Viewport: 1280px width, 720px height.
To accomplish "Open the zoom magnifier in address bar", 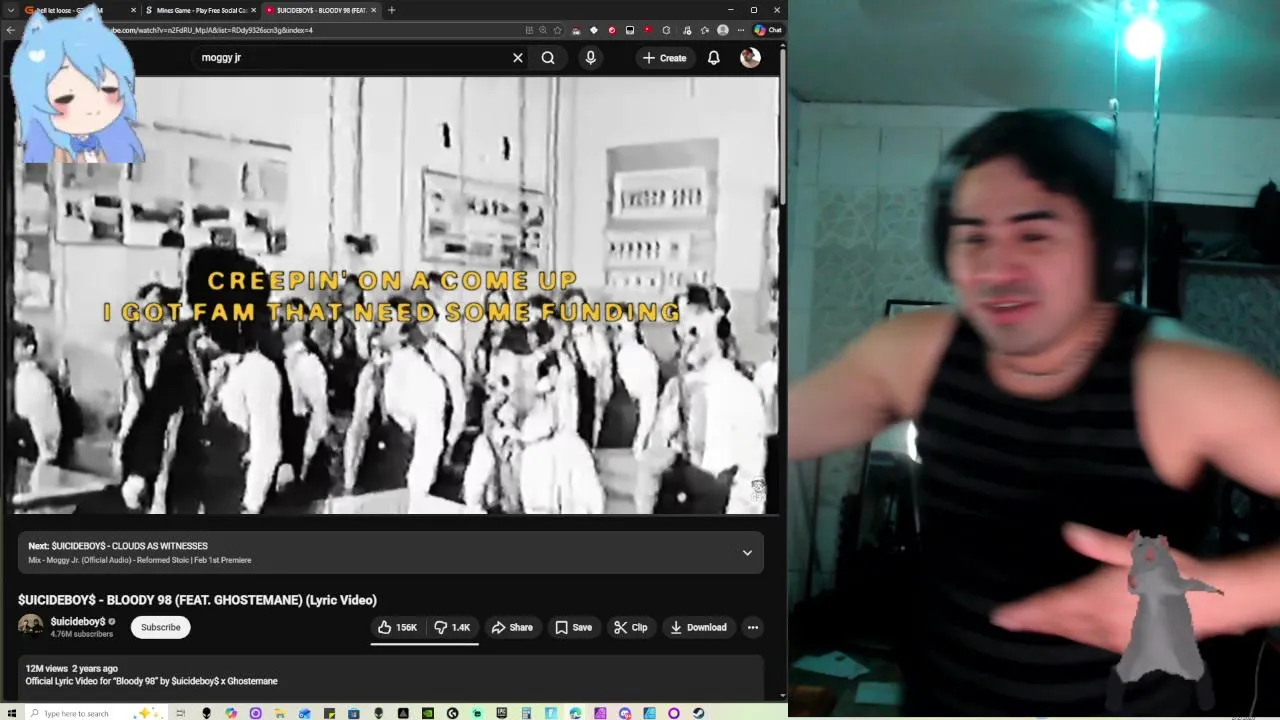I will (x=543, y=30).
